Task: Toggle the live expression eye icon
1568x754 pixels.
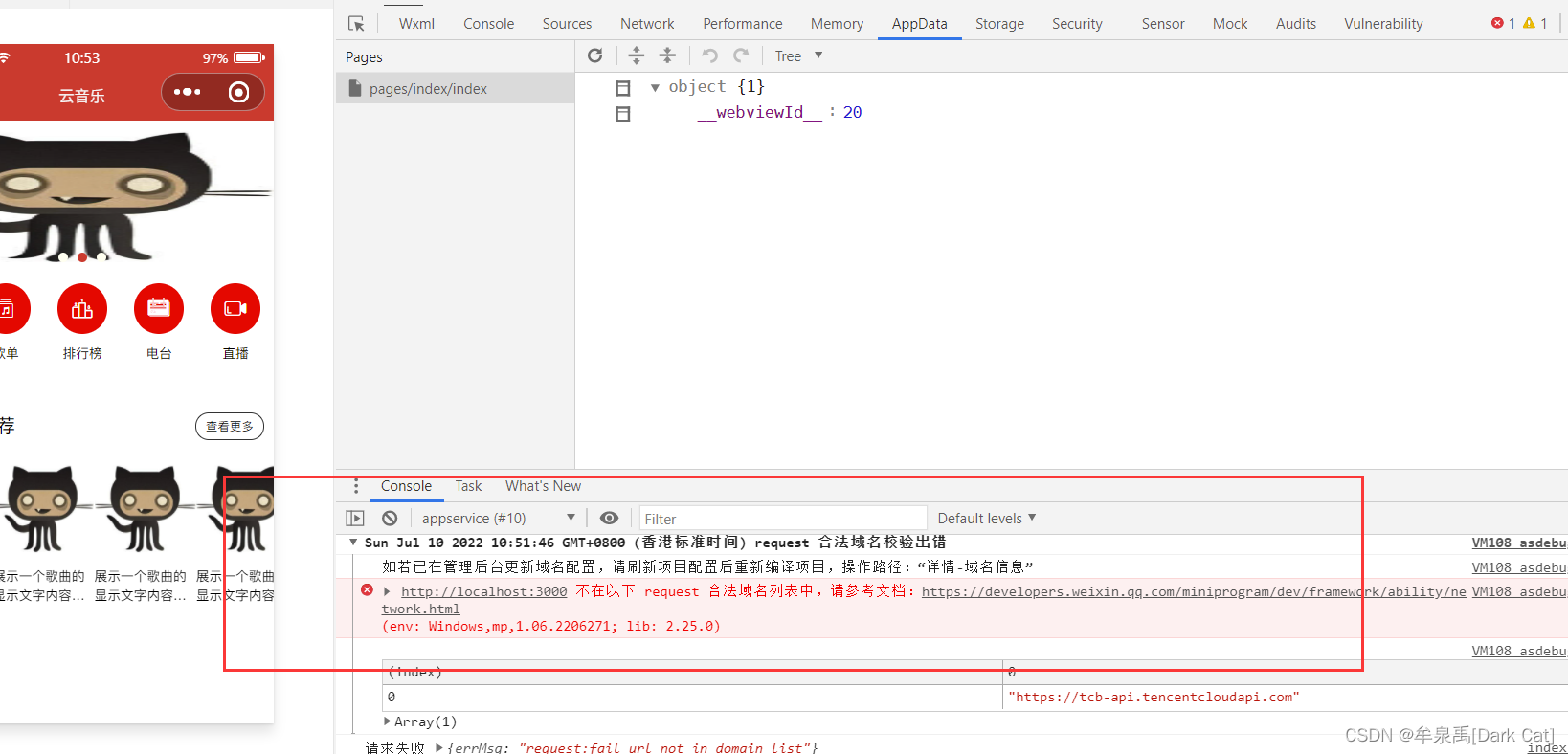Action: (x=609, y=518)
